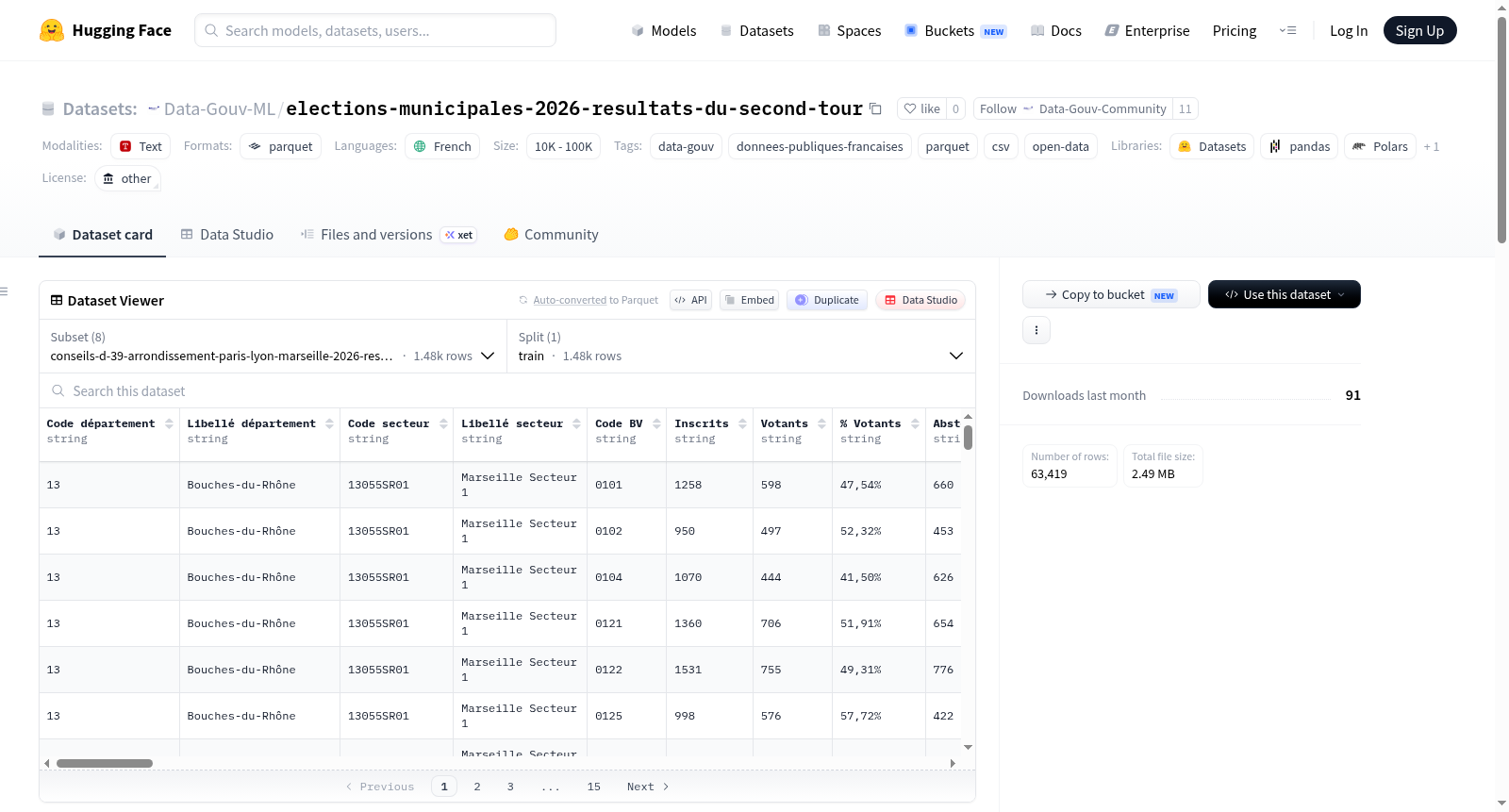
Task: Go to page 2 of results
Action: [477, 787]
